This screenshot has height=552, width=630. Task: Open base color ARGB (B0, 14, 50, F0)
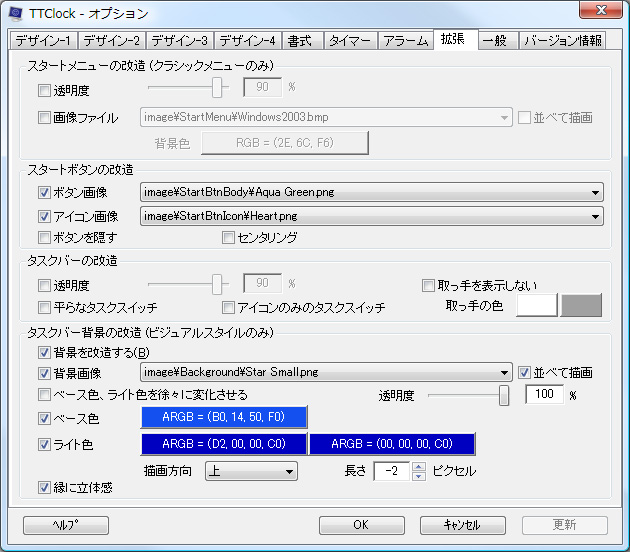point(224,417)
